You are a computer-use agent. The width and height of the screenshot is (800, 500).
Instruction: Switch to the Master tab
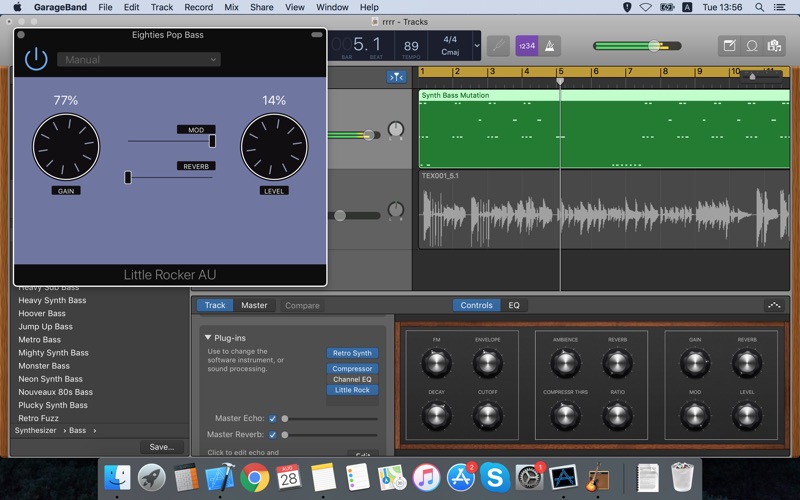tap(254, 305)
